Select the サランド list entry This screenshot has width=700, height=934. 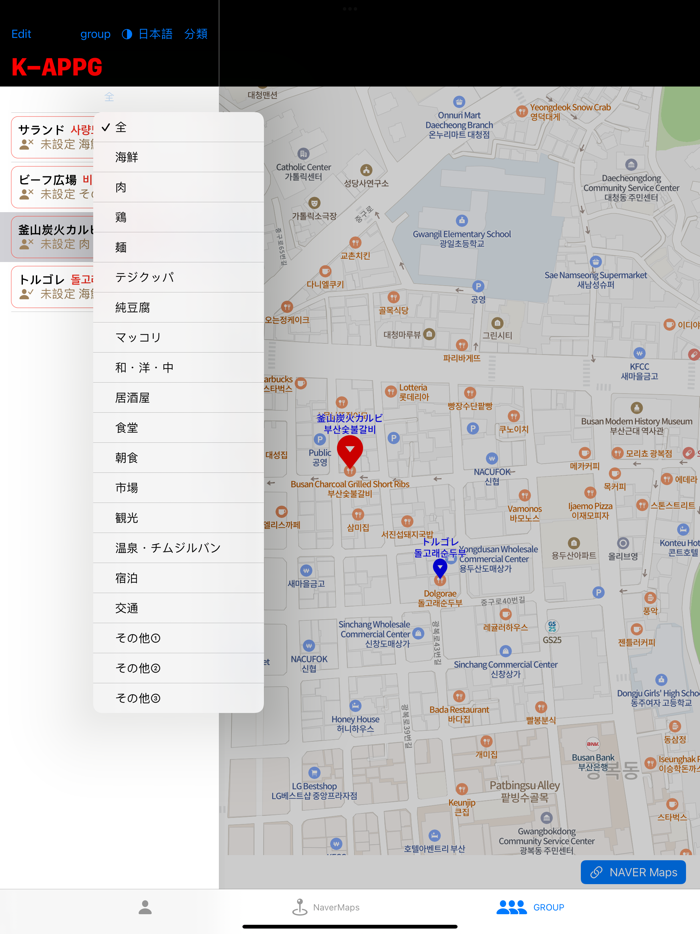pyautogui.click(x=52, y=137)
